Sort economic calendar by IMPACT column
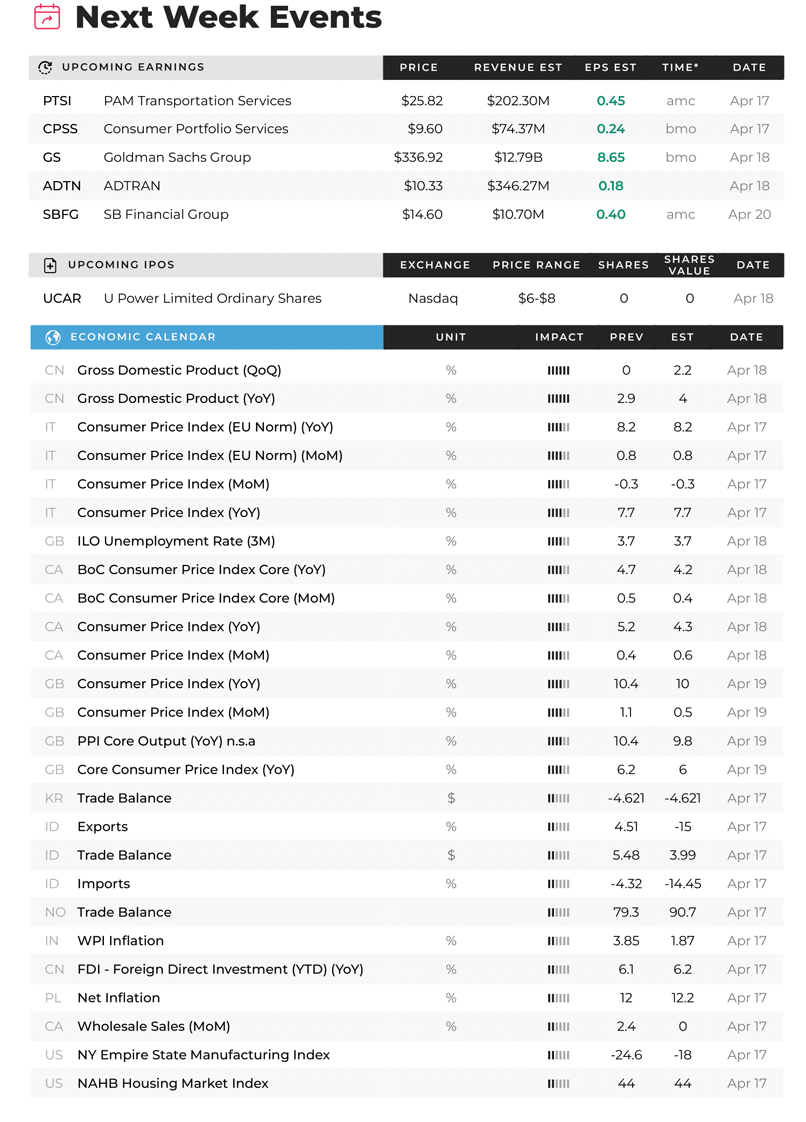 (559, 337)
